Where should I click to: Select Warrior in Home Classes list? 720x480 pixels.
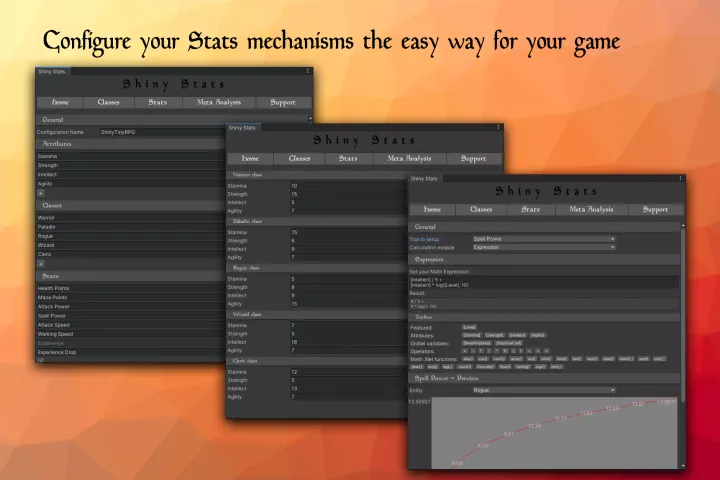tap(131, 218)
